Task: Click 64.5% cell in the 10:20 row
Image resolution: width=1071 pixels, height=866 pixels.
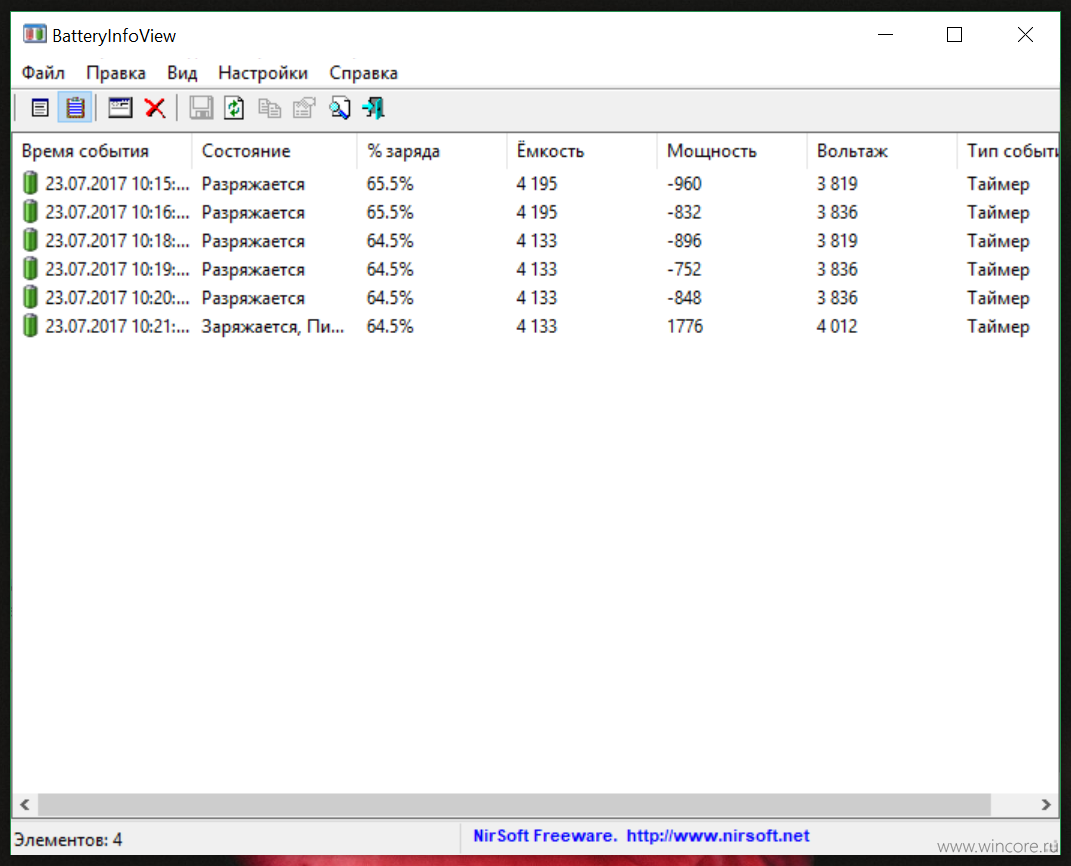Action: [390, 298]
